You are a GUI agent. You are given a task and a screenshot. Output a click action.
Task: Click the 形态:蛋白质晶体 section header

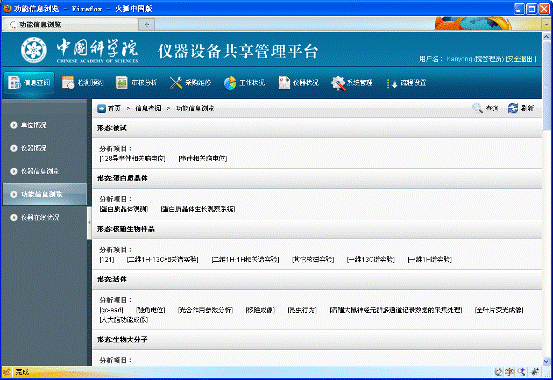tap(317, 178)
